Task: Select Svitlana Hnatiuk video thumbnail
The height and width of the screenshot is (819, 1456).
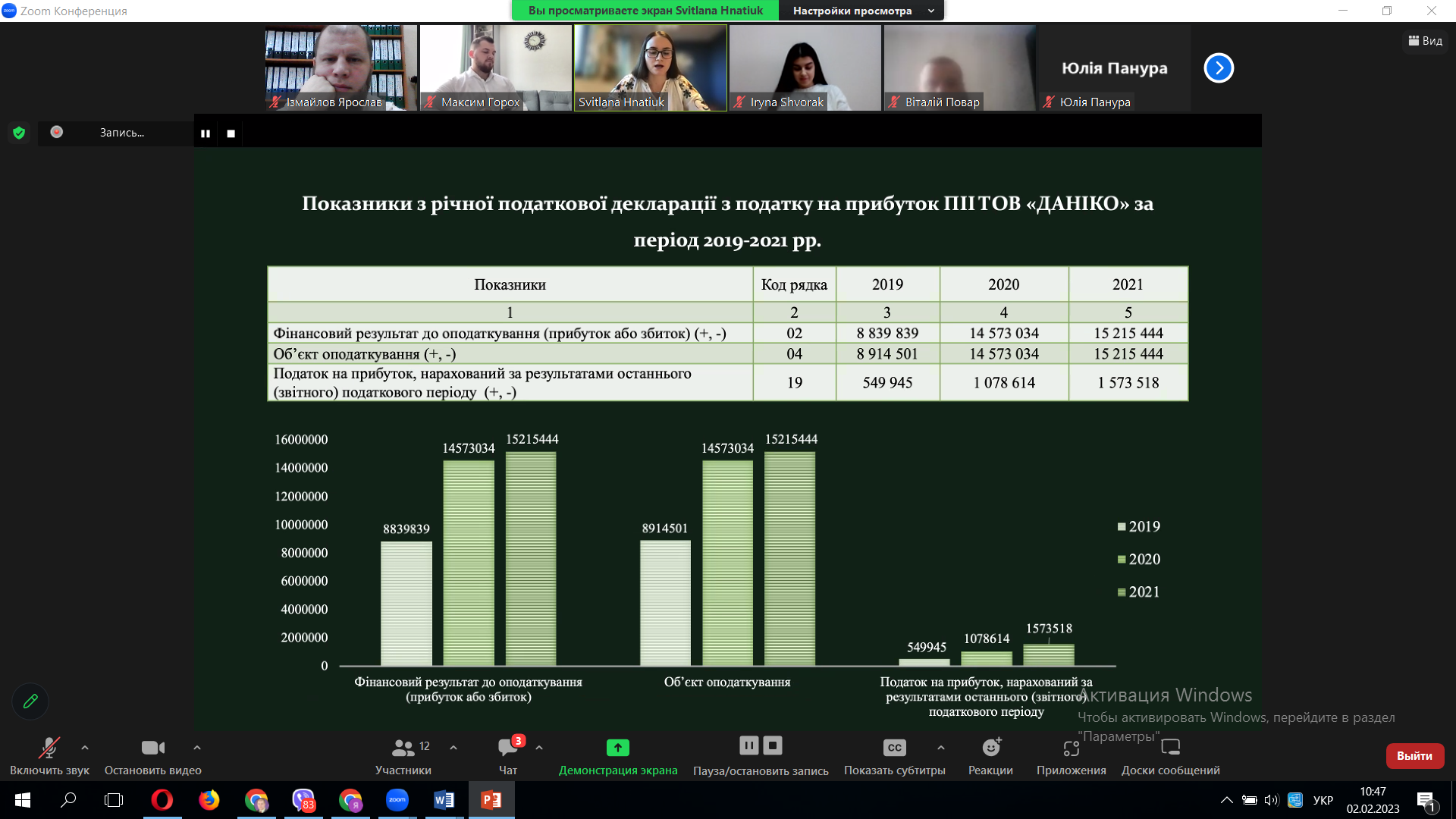Action: click(651, 68)
